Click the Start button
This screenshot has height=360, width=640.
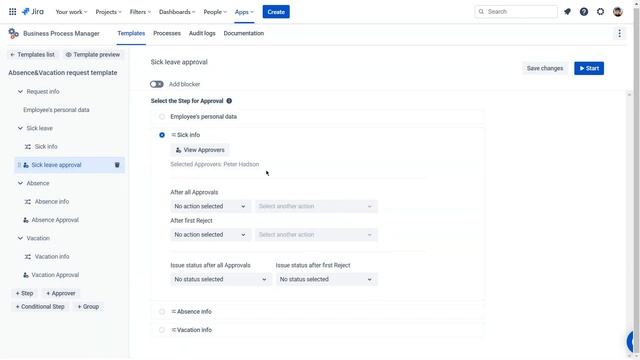(x=589, y=68)
